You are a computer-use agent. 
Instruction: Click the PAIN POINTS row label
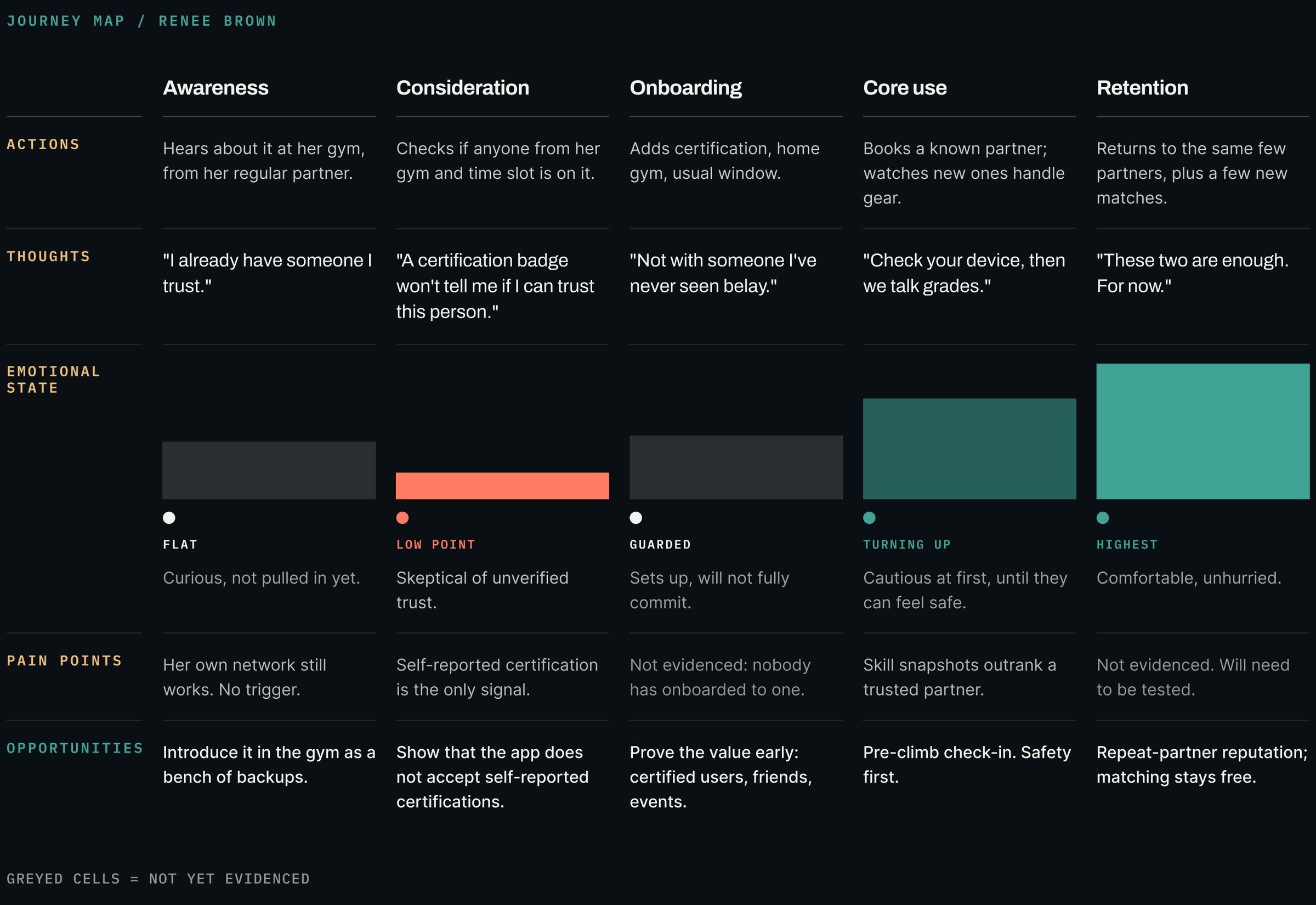tap(65, 661)
